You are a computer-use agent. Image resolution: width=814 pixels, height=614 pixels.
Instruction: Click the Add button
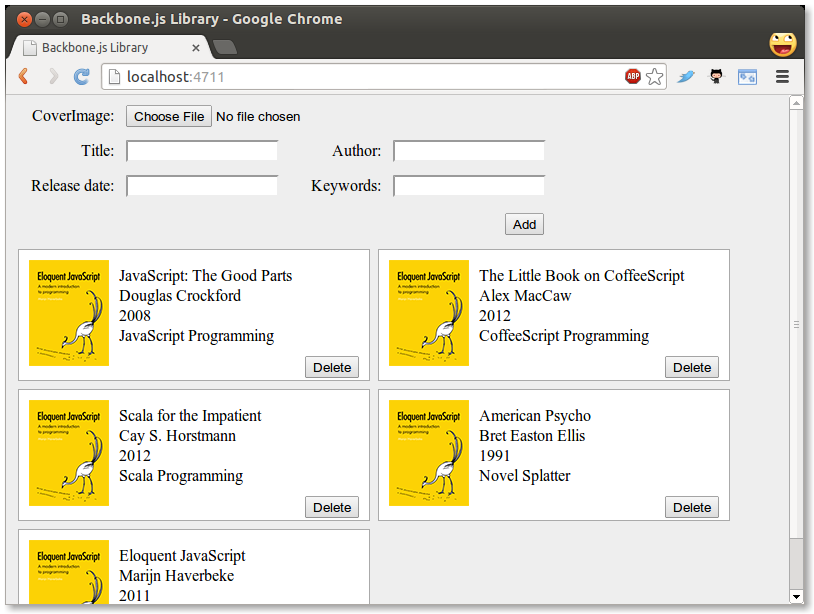(524, 224)
